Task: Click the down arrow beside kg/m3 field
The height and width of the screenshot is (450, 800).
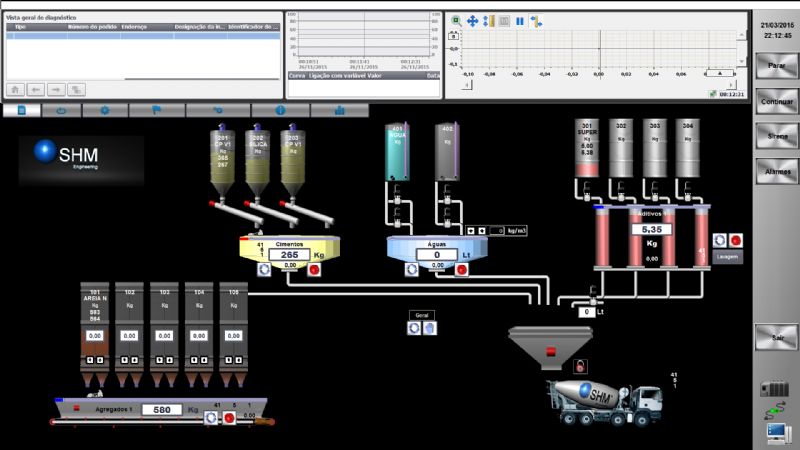Action: tap(482, 230)
